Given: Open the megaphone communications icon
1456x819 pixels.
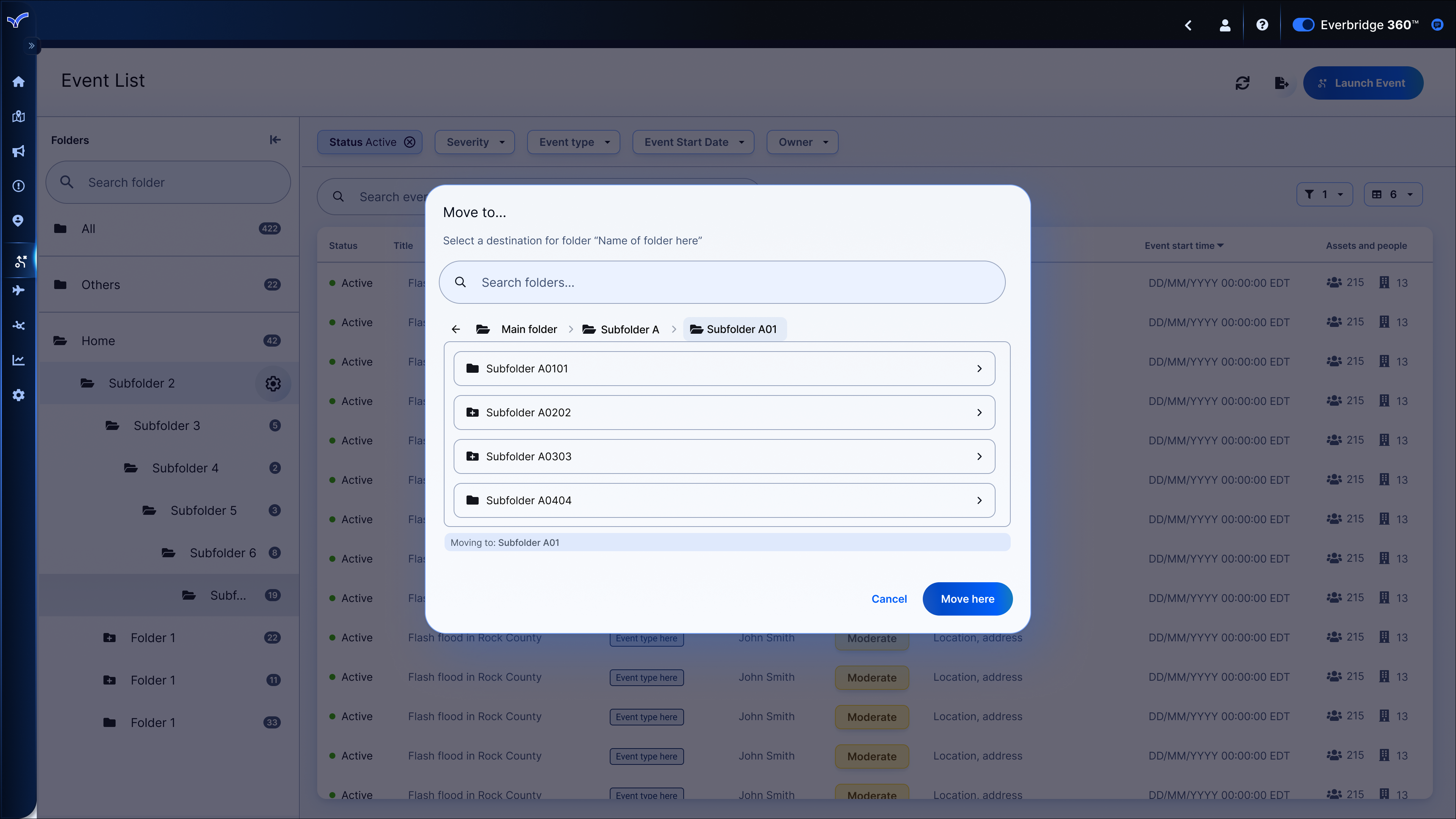Looking at the screenshot, I should point(18,152).
